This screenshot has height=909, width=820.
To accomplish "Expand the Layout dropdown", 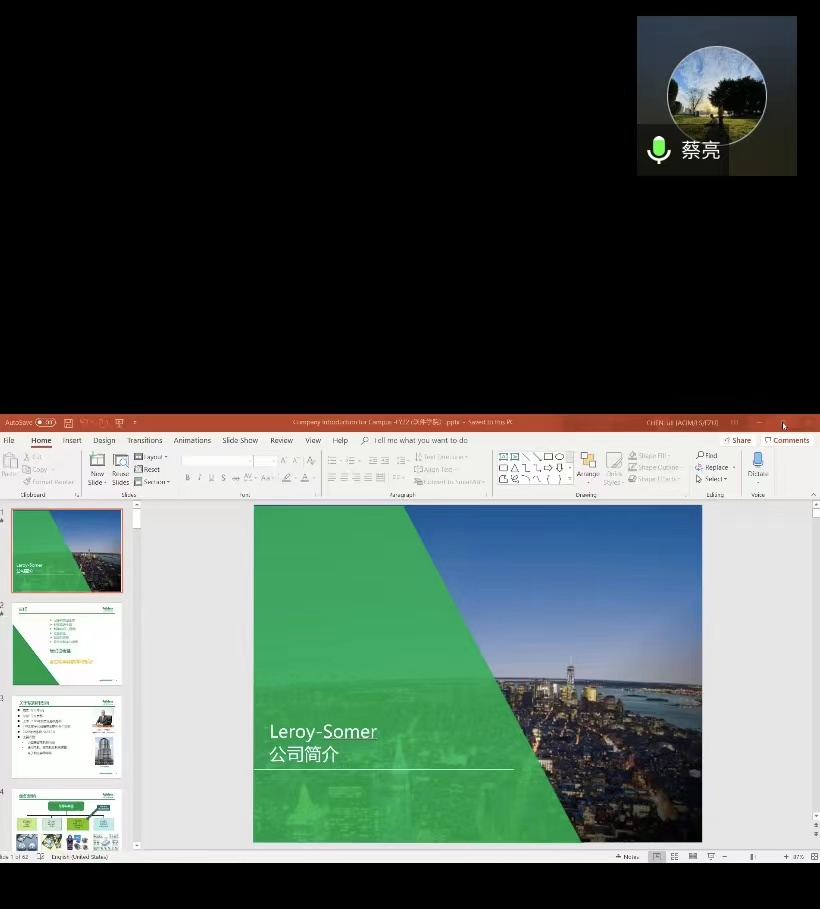I will click(x=150, y=457).
